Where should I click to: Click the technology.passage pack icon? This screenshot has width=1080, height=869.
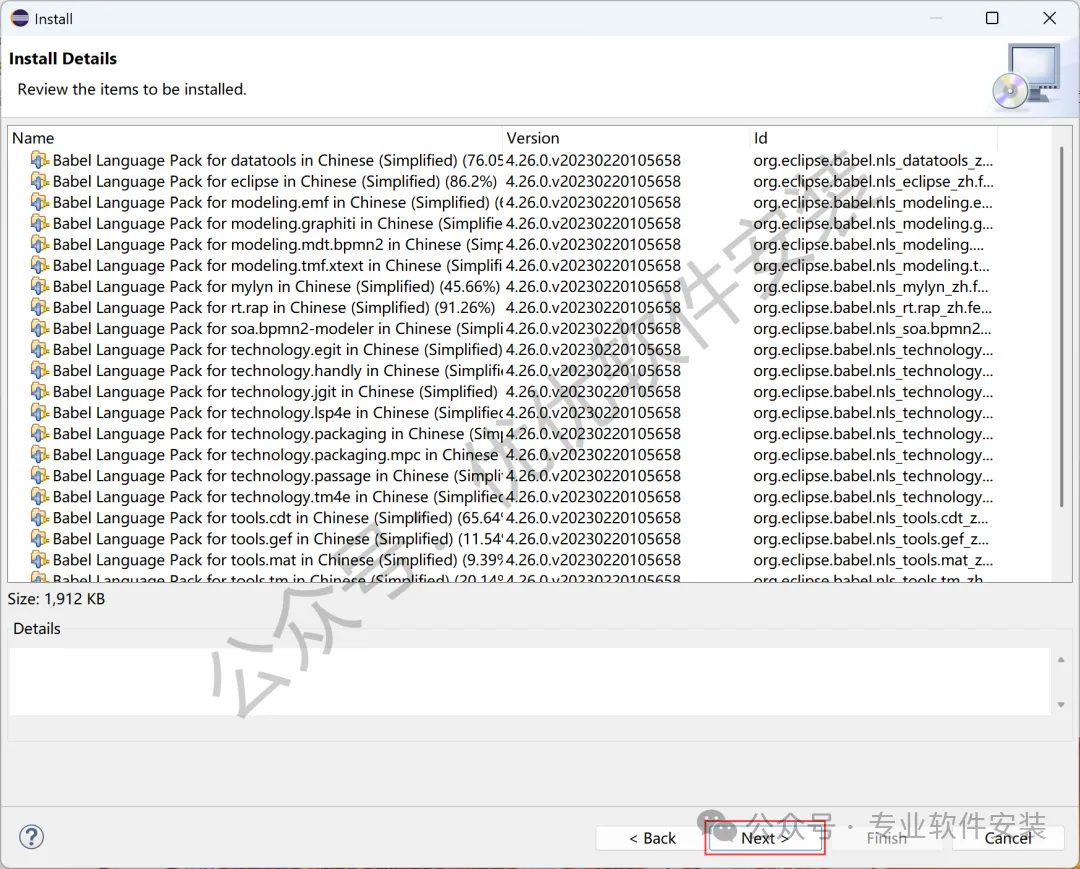[40, 476]
